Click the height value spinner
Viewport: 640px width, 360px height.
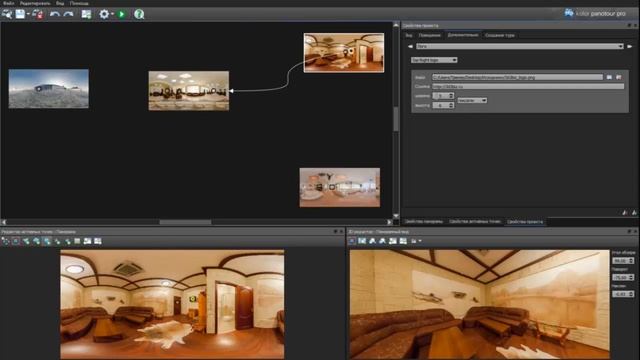pos(443,105)
